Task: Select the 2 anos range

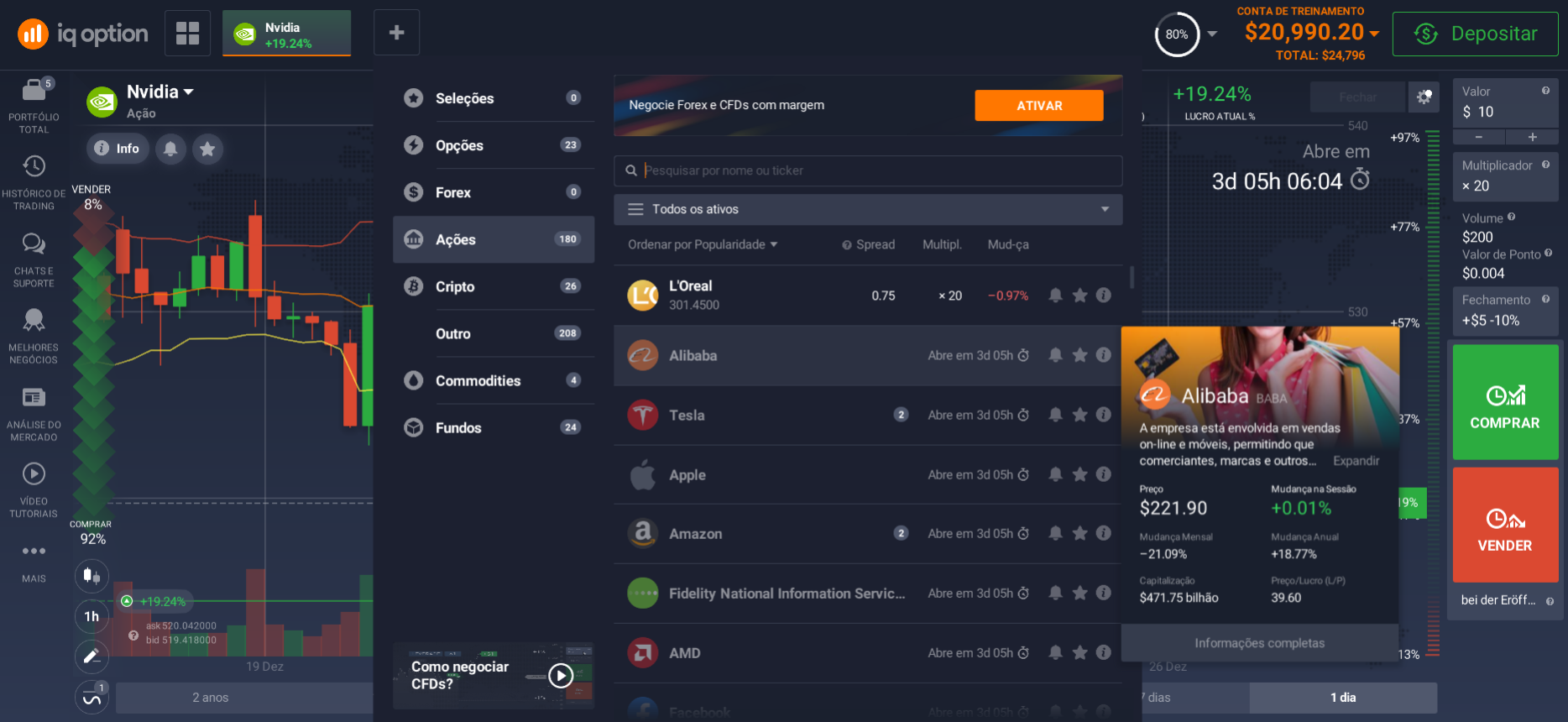Action: click(x=210, y=698)
